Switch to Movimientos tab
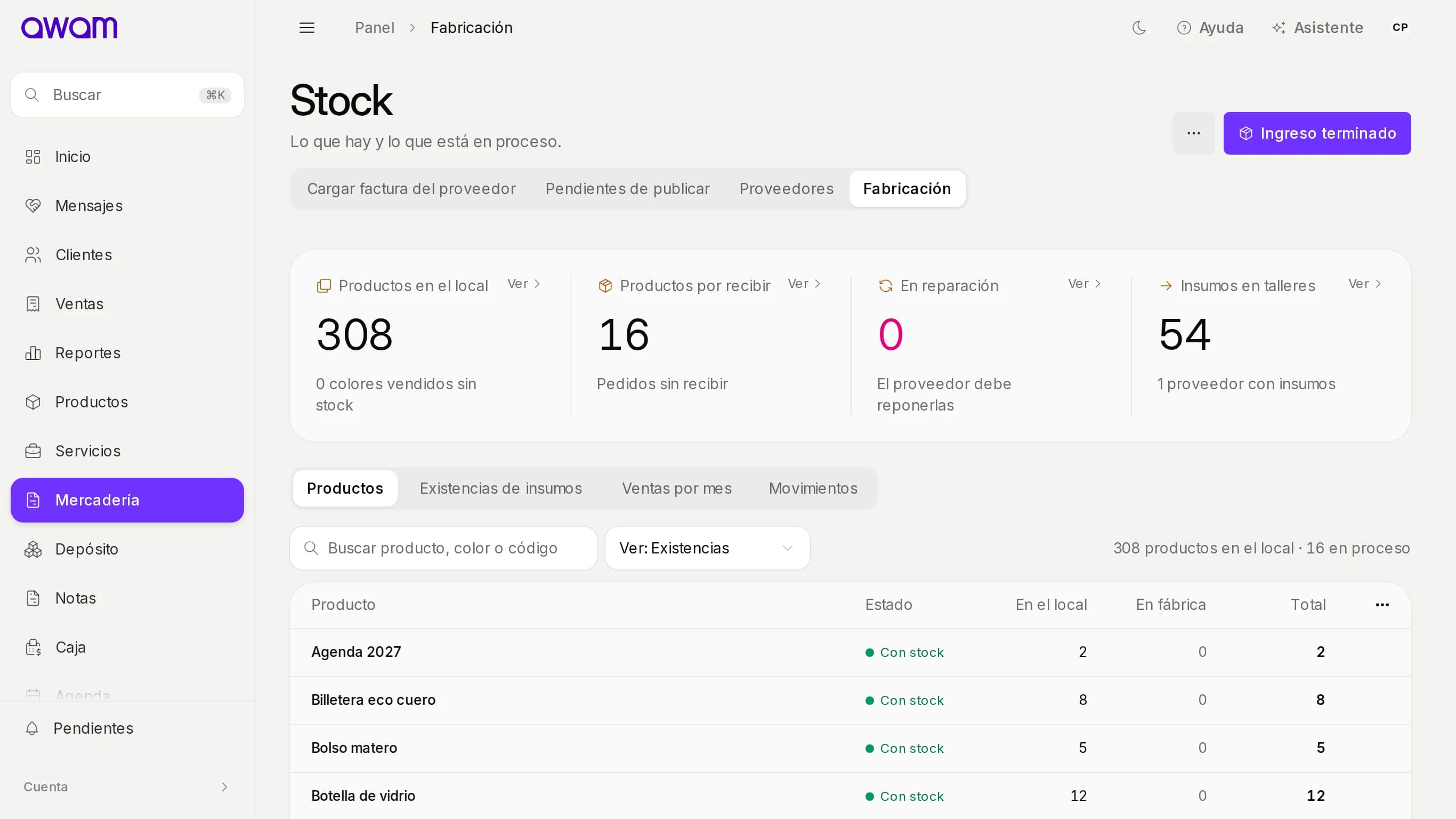 (813, 489)
